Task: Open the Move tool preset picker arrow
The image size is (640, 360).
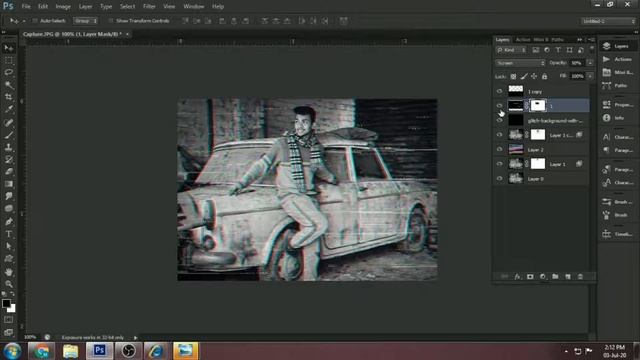Action: pos(24,21)
